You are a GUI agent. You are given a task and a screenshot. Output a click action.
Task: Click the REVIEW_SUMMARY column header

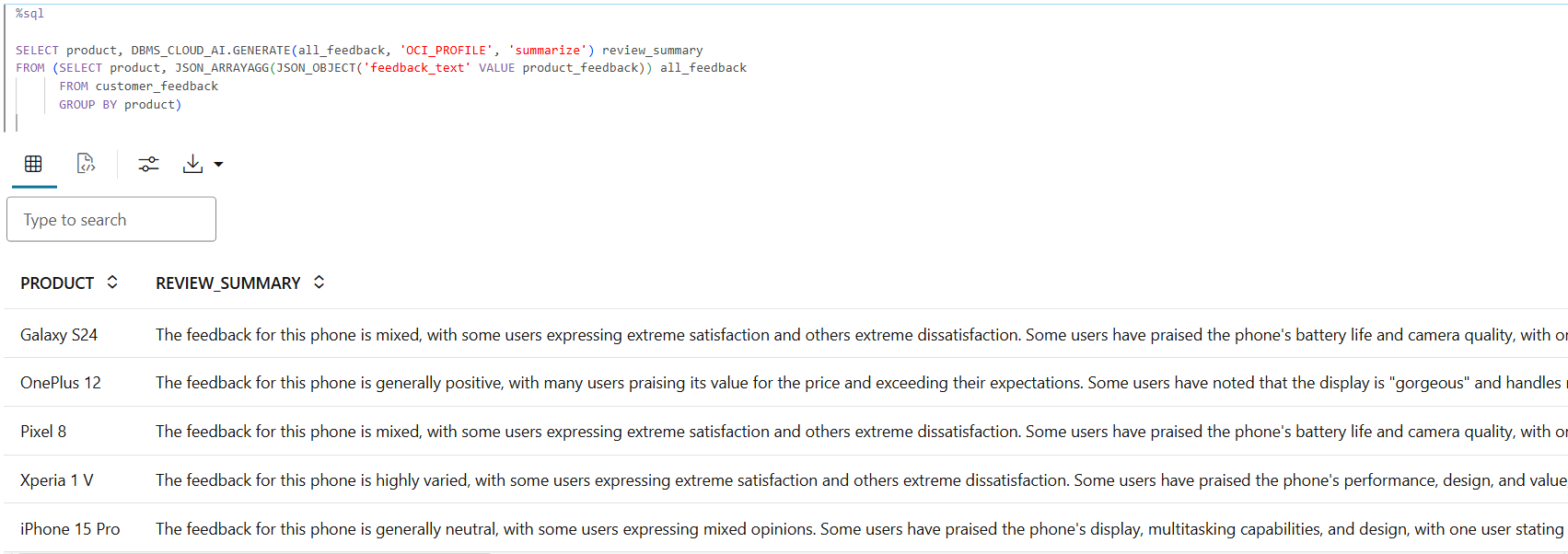pyautogui.click(x=228, y=283)
